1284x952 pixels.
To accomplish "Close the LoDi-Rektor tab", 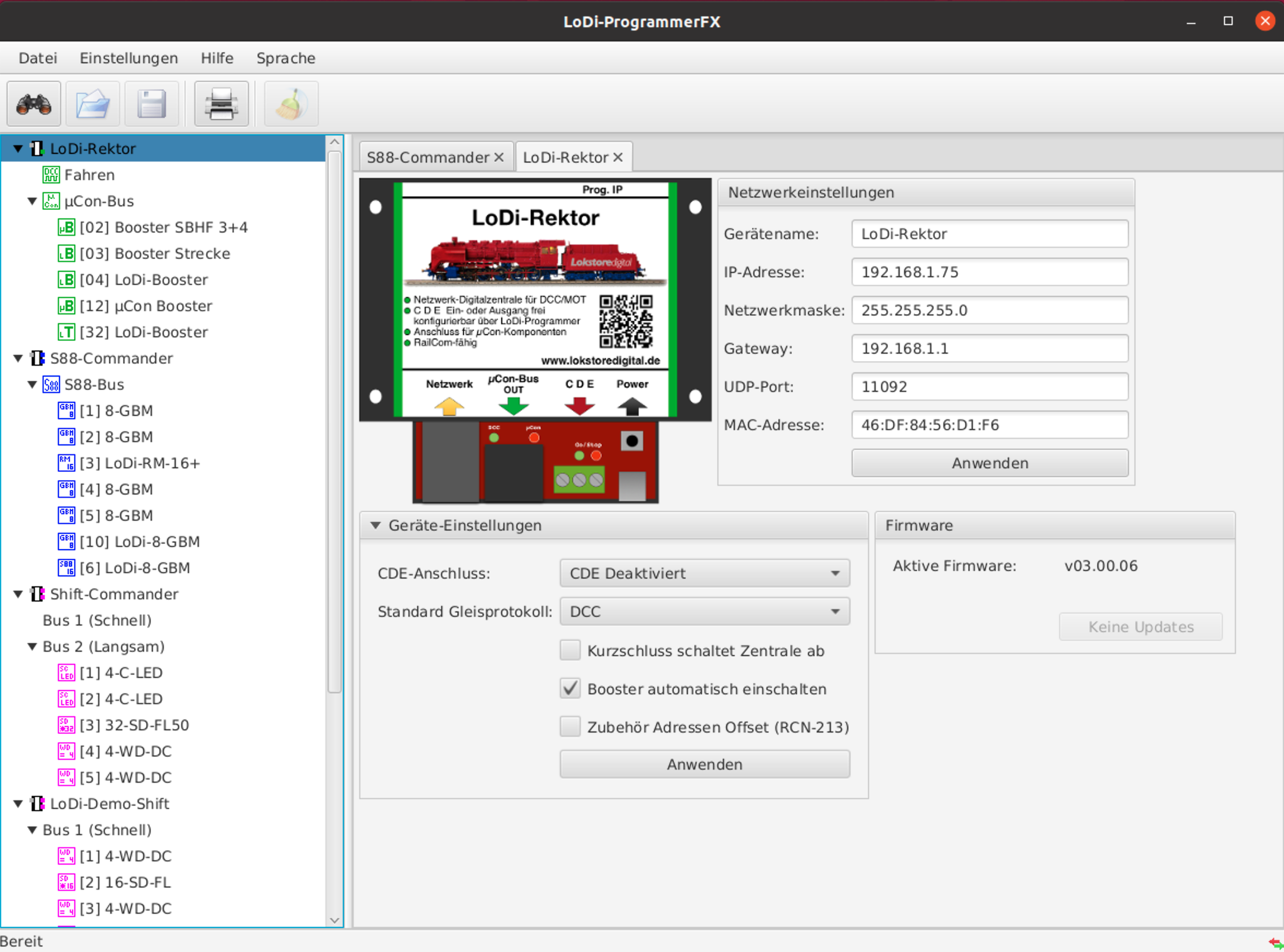I will (618, 157).
